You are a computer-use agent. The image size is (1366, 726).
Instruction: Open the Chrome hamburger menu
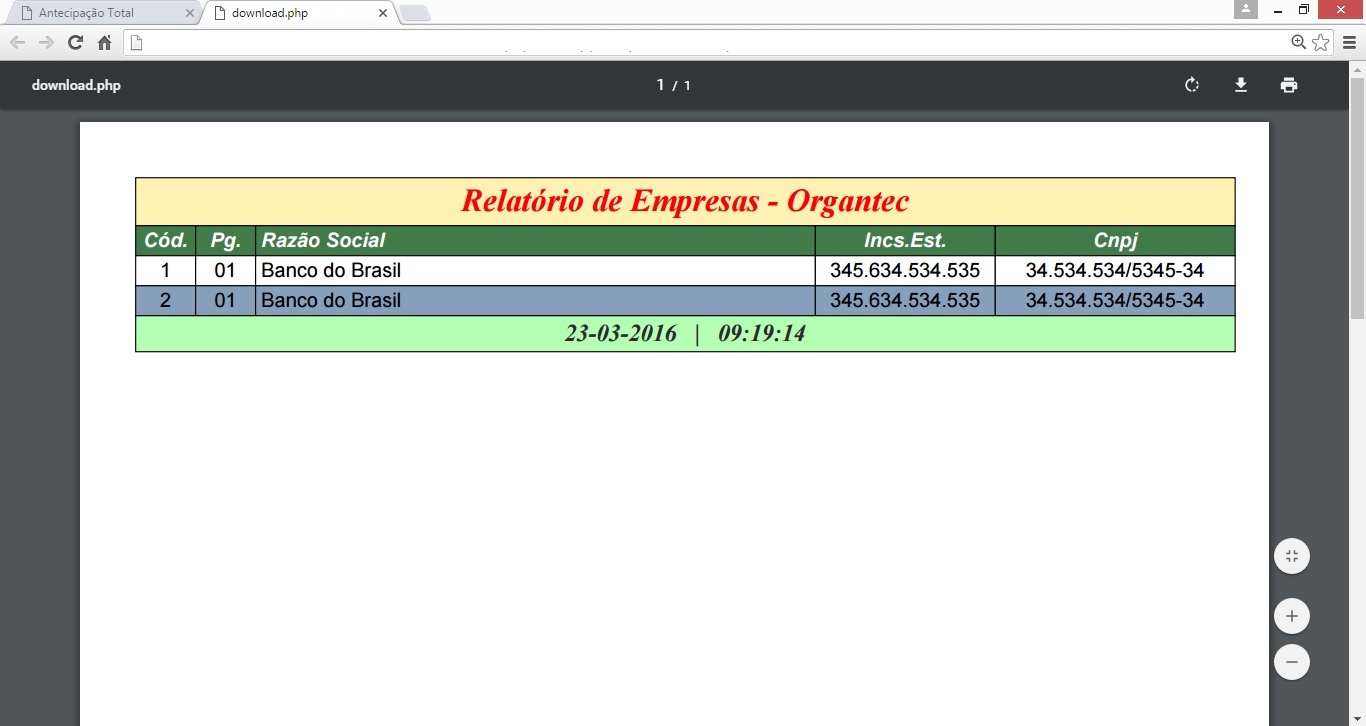1349,42
